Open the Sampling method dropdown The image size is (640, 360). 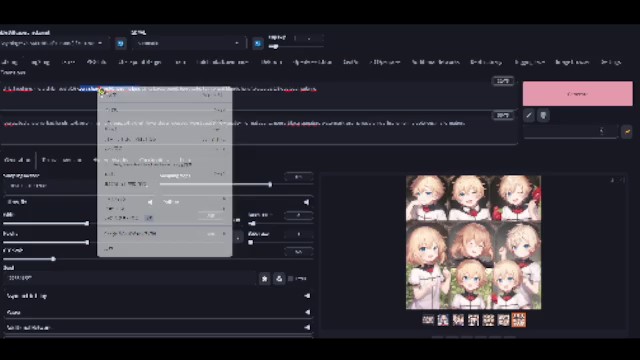point(49,186)
